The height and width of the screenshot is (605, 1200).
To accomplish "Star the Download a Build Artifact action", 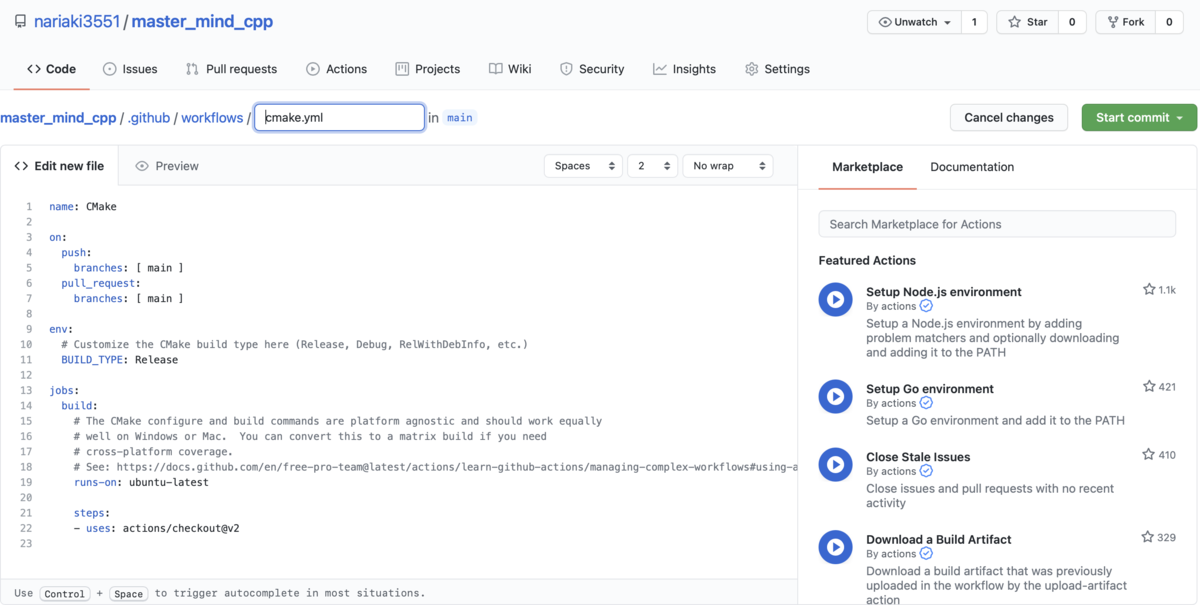I will tap(1149, 537).
